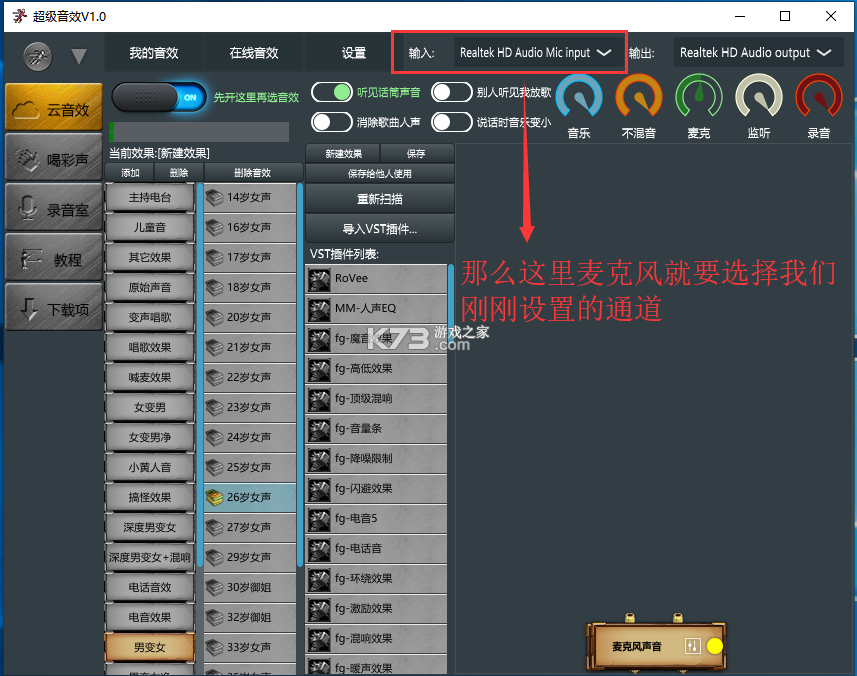Click the RoVee plugin icon
This screenshot has width=857, height=676.
point(319,280)
